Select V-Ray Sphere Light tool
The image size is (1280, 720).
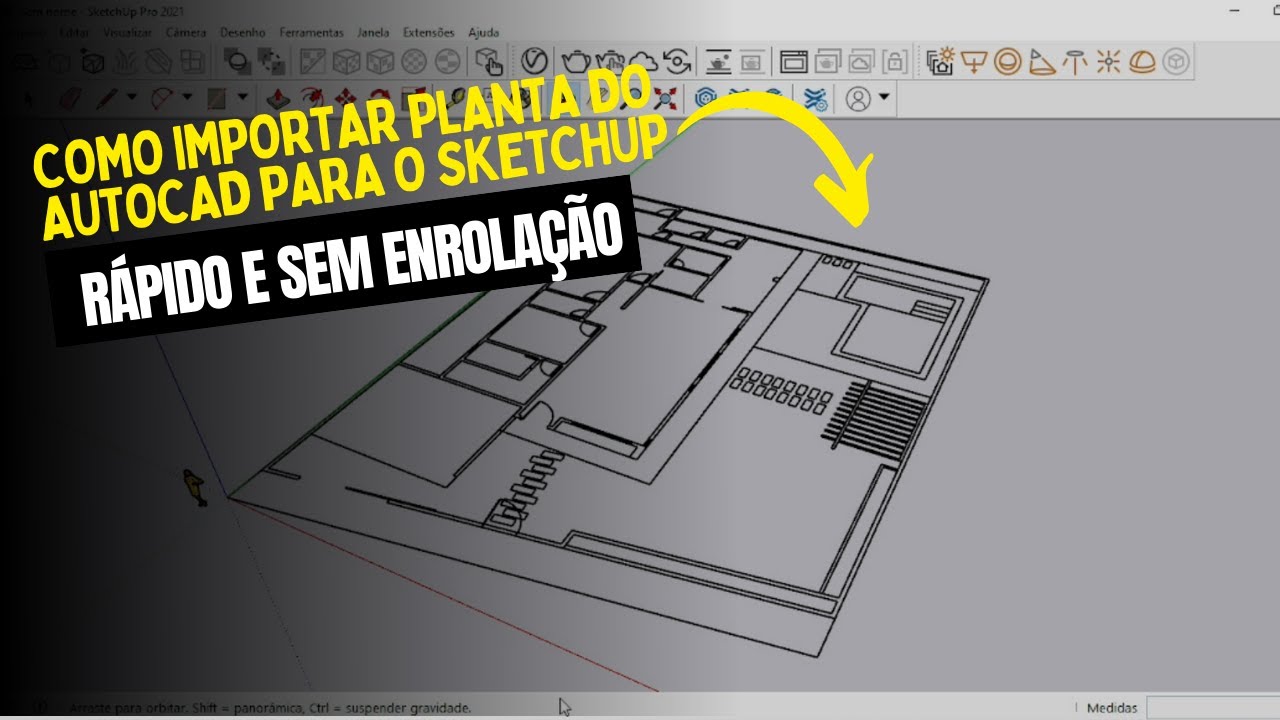1008,62
